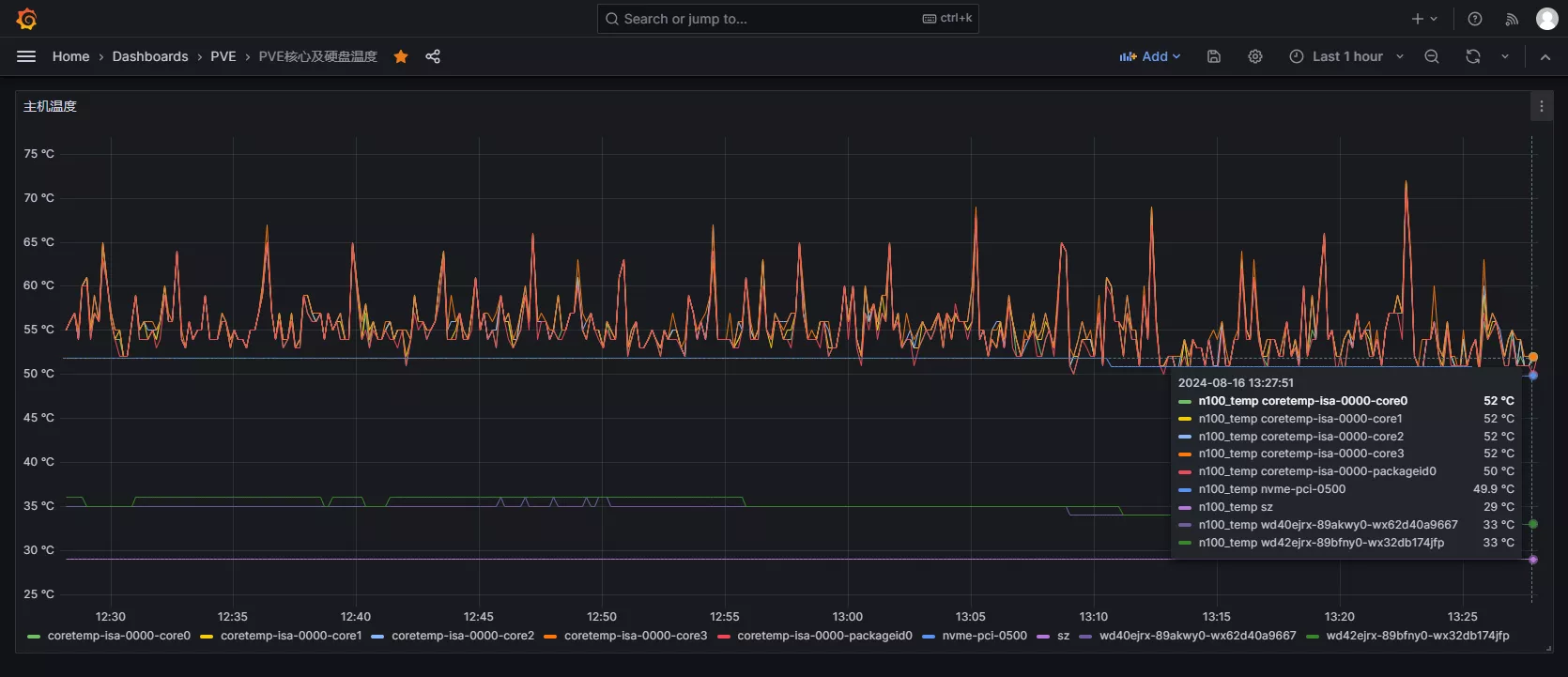
Task: Zoom out the time range
Action: [x=1432, y=56]
